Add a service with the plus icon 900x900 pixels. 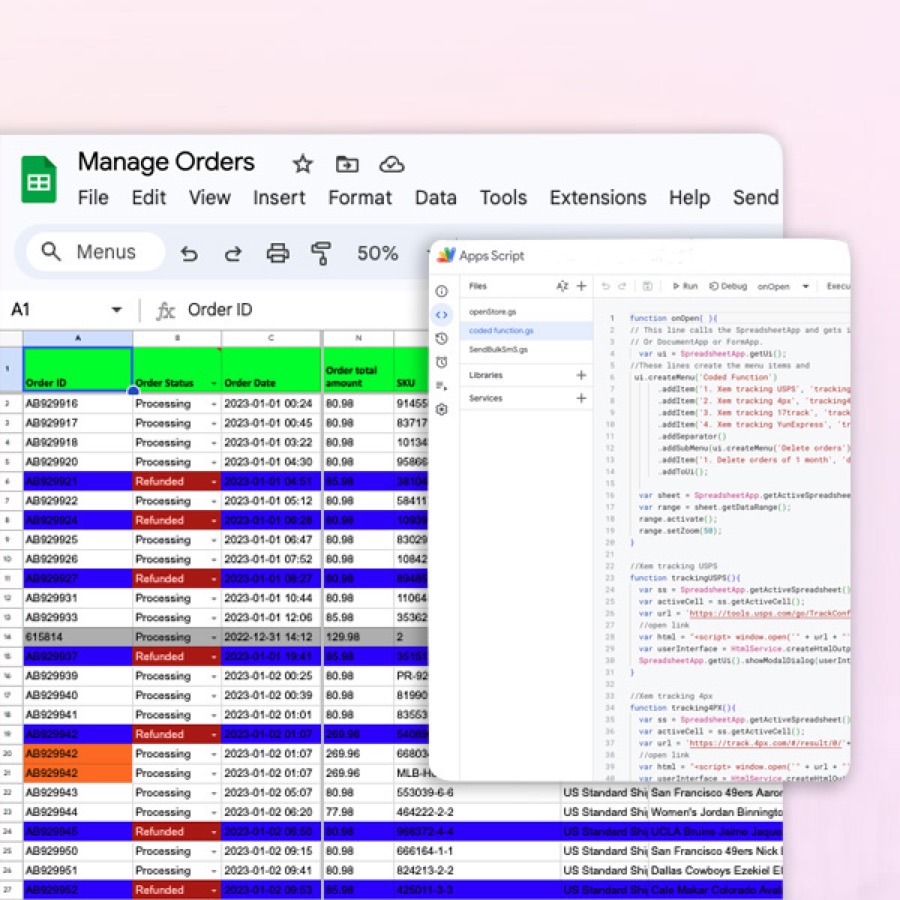581,398
